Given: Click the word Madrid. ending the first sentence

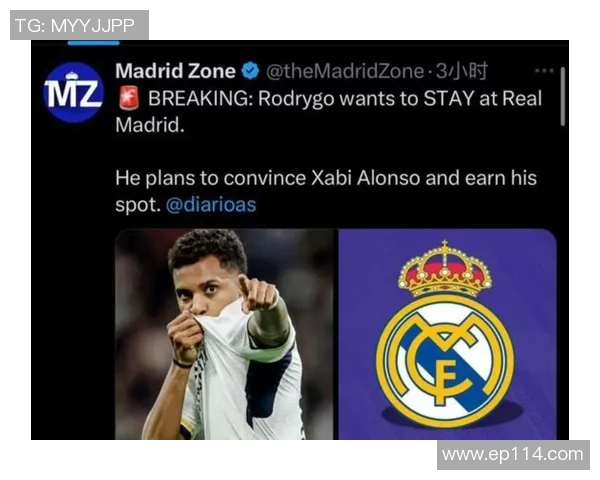Looking at the screenshot, I should 150,125.
